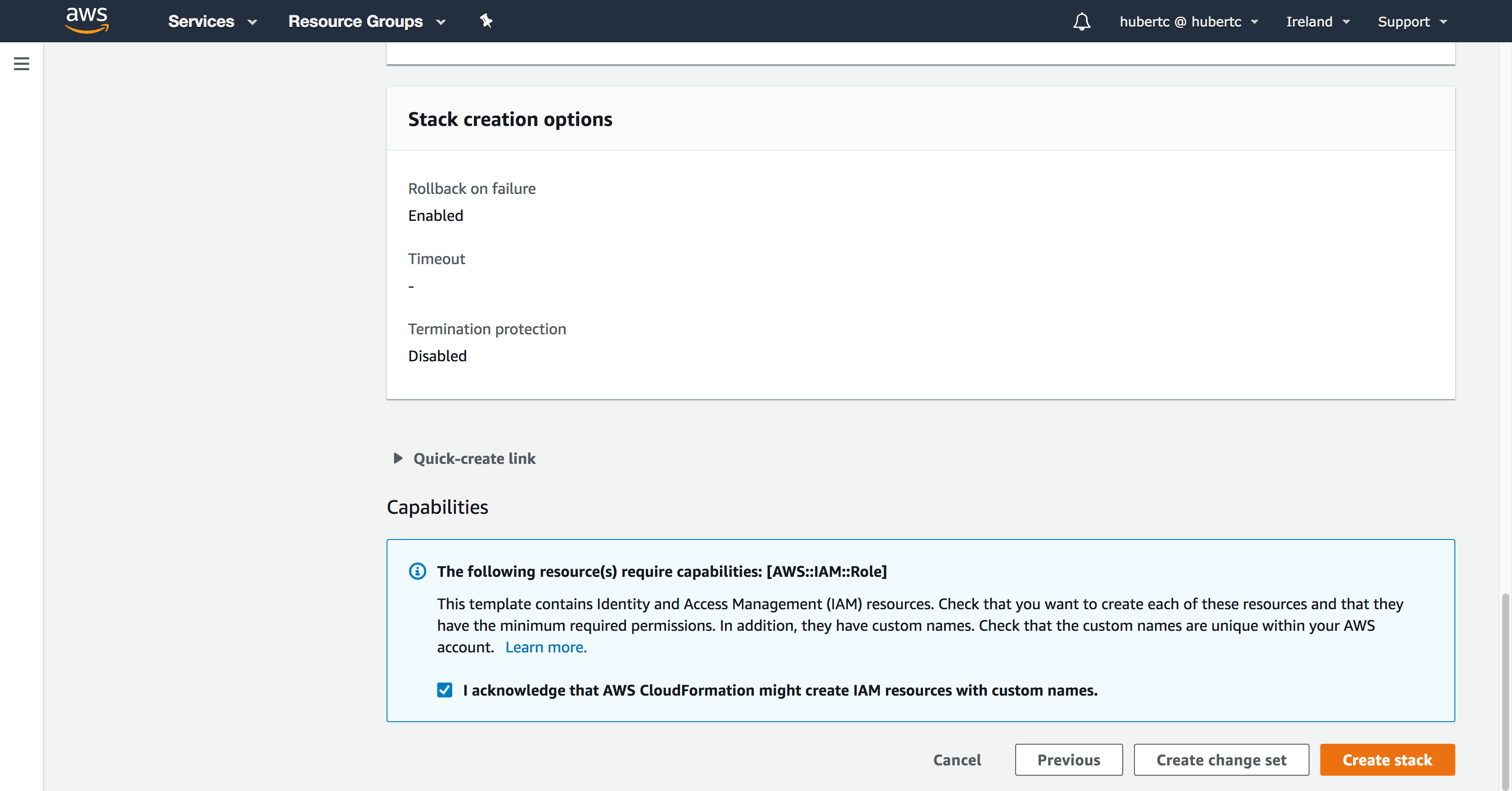Open the pin shortcuts icon
Image resolution: width=1512 pixels, height=791 pixels.
[486, 21]
